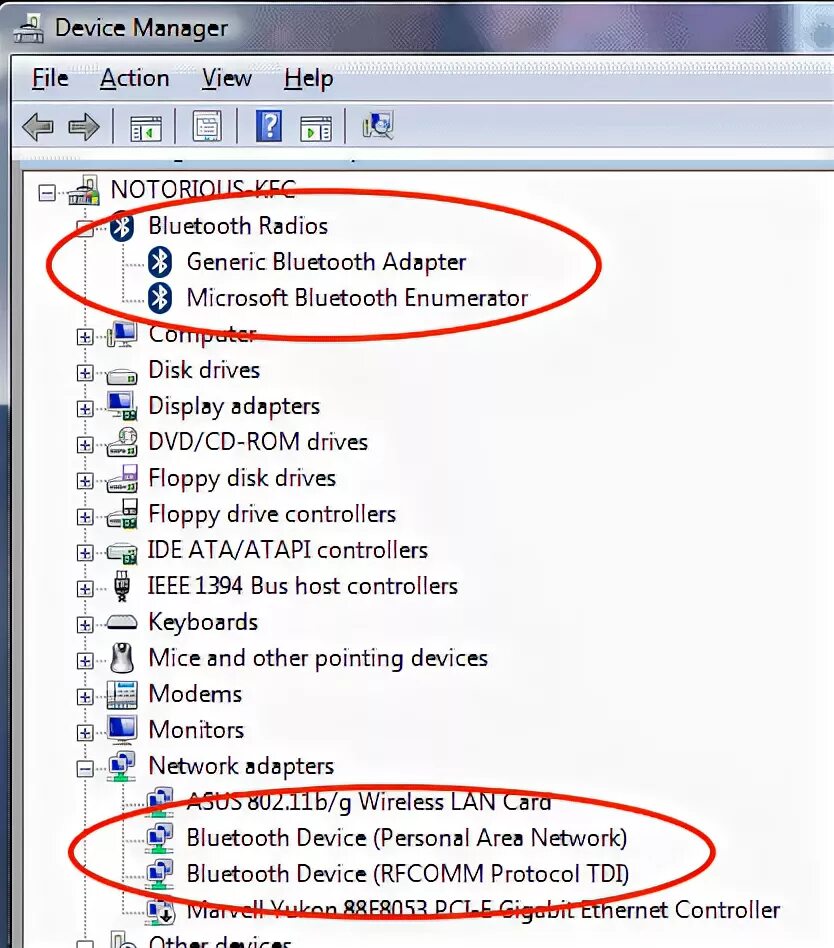Screen dimensions: 834x948
Task: Click the Network adapters category icon
Action: click(x=122, y=767)
